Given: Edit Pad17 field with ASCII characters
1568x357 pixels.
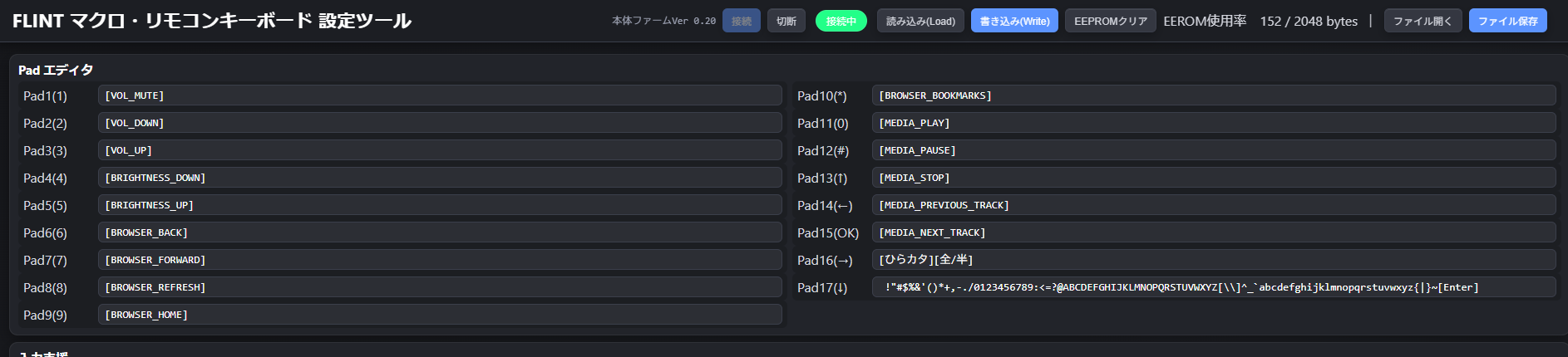Looking at the screenshot, I should (x=1213, y=287).
